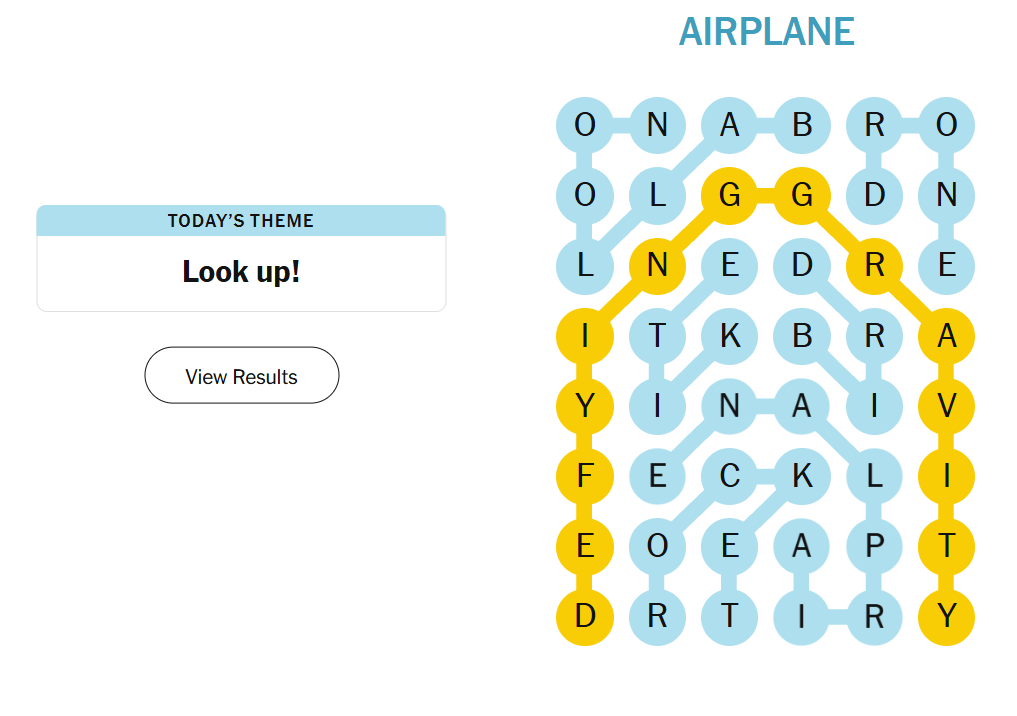The height and width of the screenshot is (716, 1017).
Task: Click letter A in the top row
Action: tap(730, 126)
